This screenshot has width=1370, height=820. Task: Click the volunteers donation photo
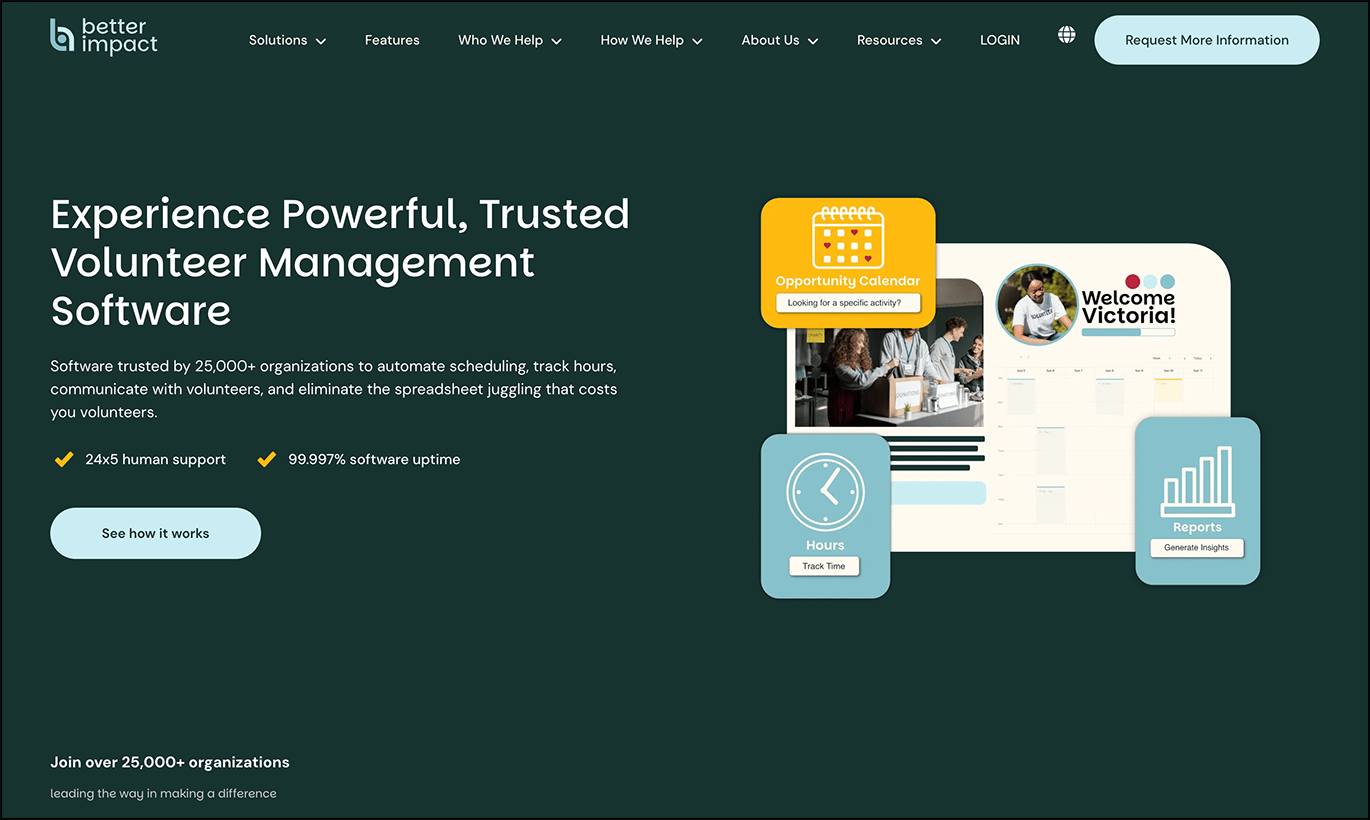point(889,353)
